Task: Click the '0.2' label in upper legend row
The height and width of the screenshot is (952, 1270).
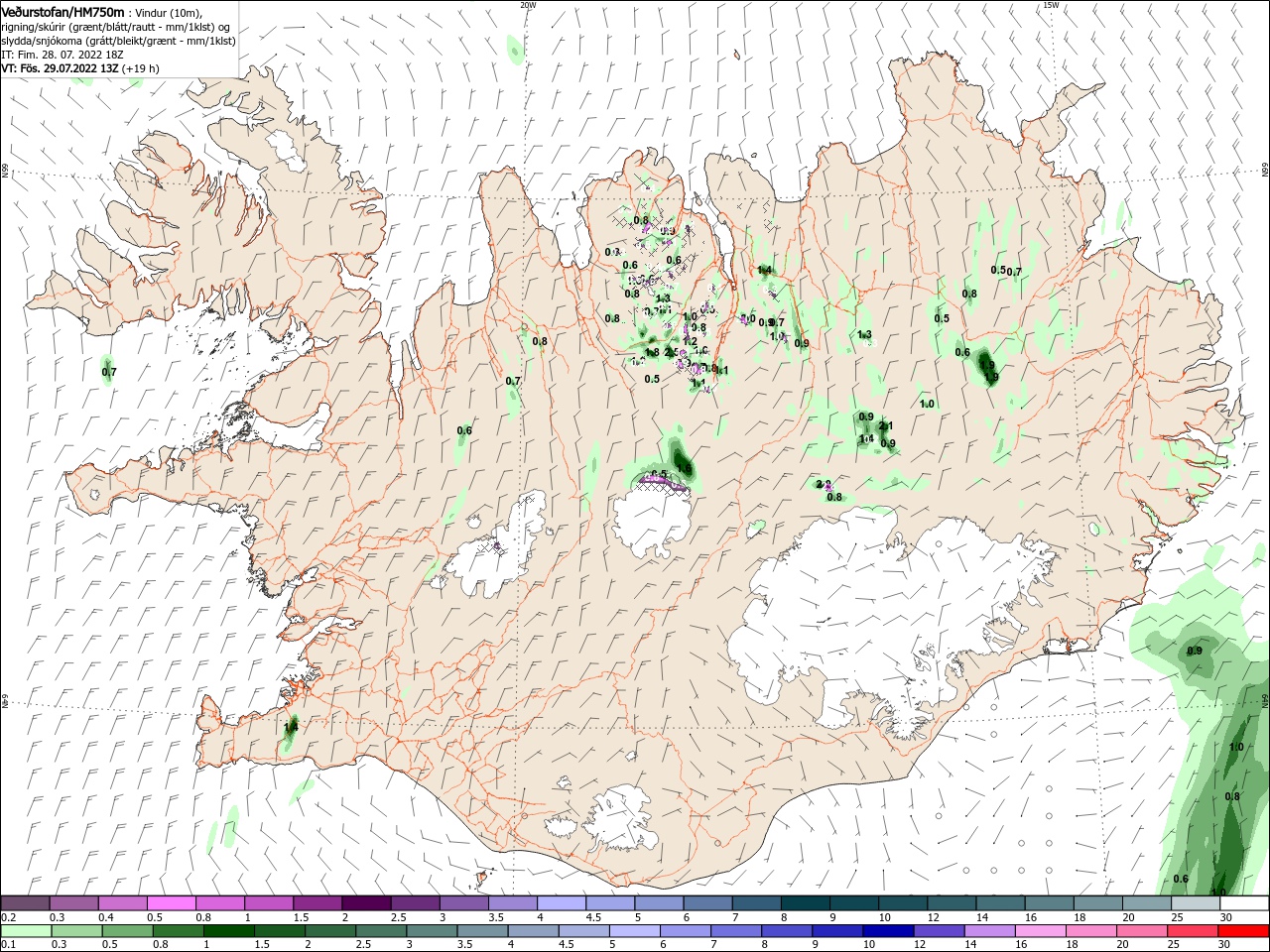Action: point(9,917)
